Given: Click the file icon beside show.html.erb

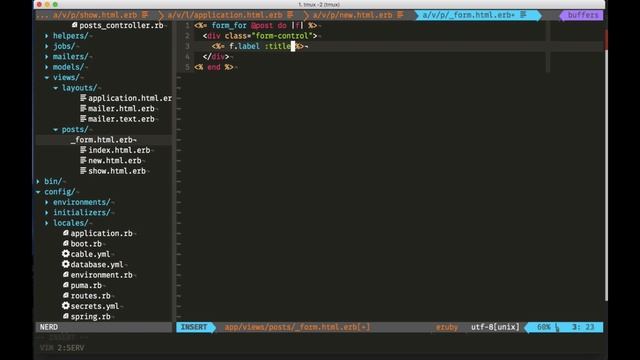Looking at the screenshot, I should (x=83, y=171).
